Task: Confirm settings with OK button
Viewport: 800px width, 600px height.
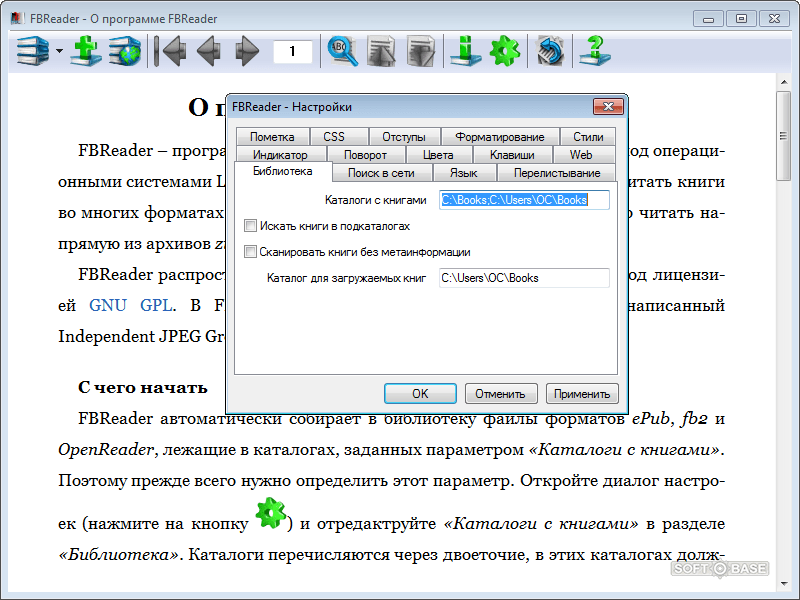Action: tap(420, 394)
